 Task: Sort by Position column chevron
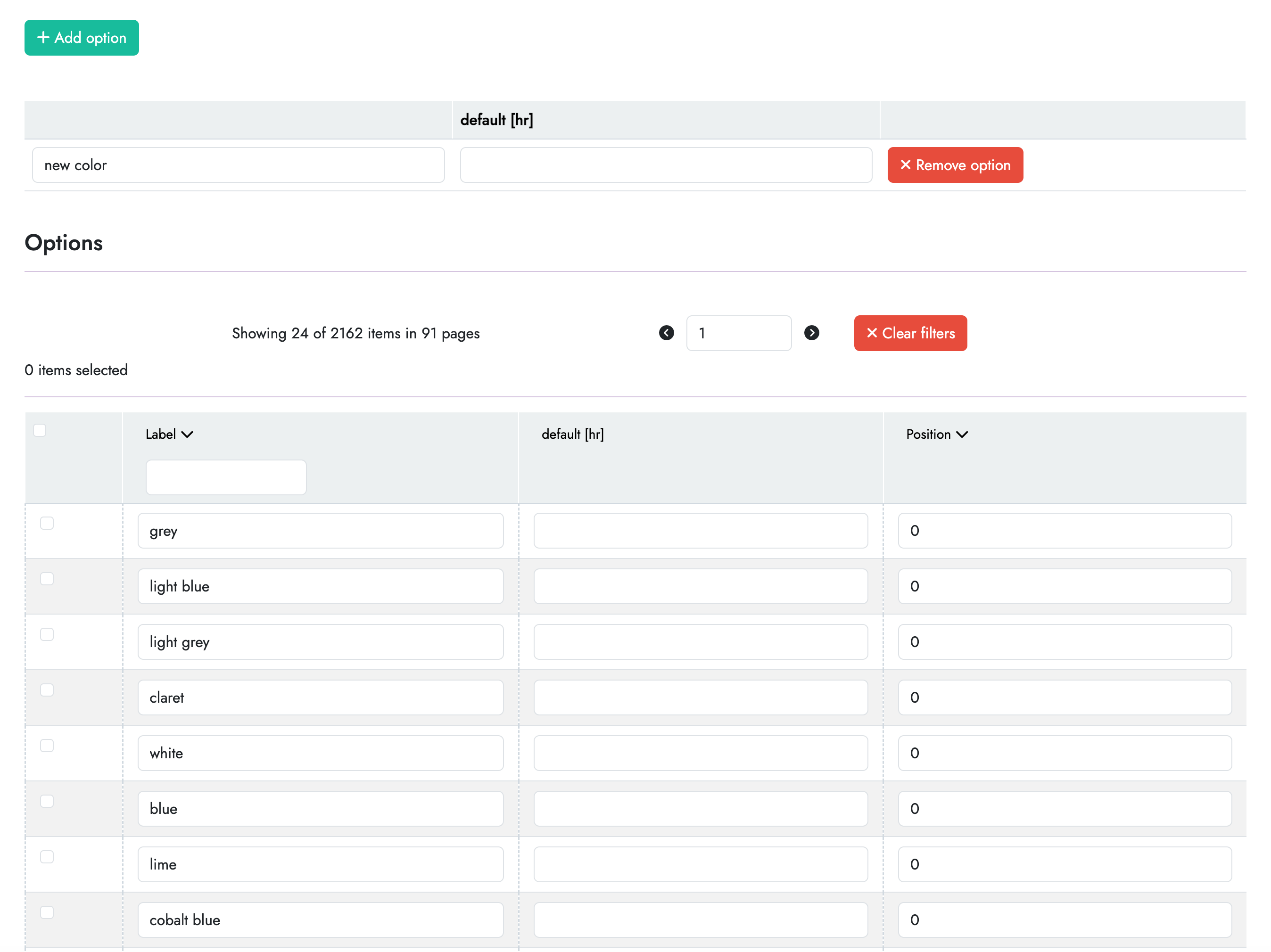point(962,435)
